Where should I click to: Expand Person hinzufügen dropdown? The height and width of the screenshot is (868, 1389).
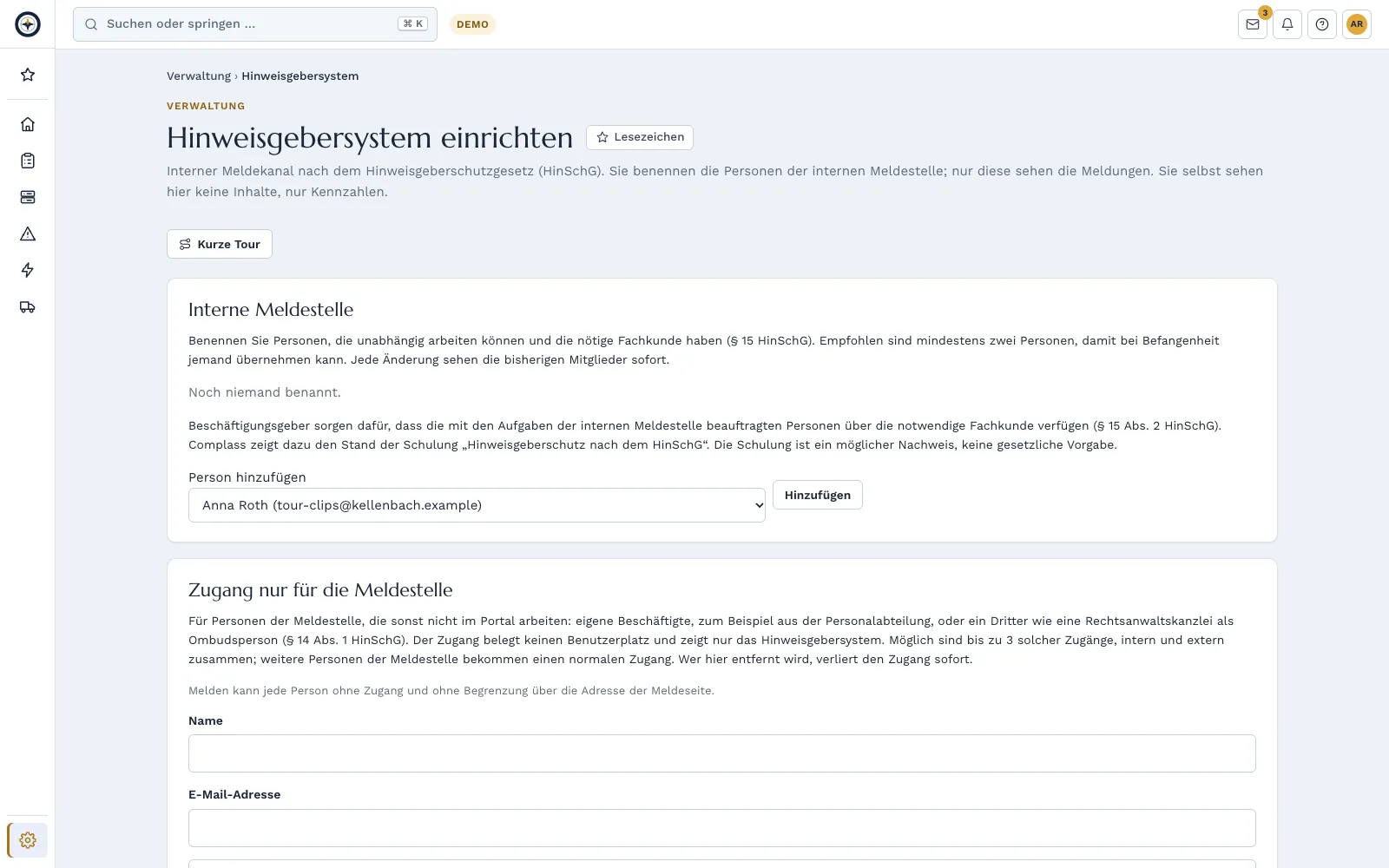[x=477, y=505]
